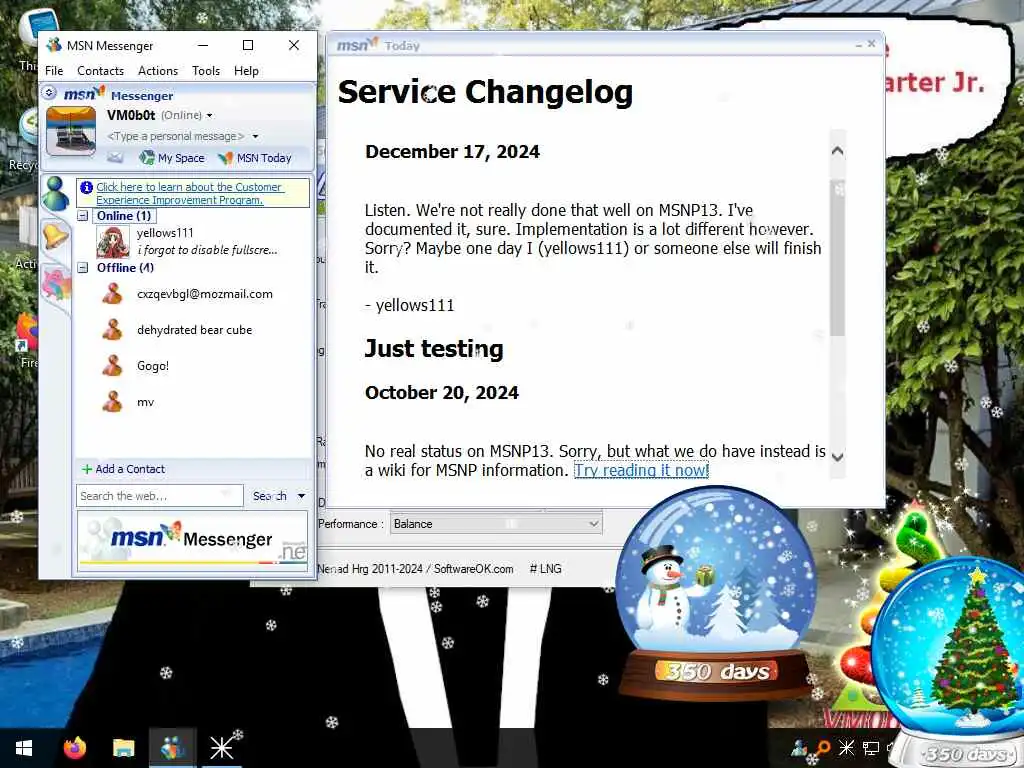Select contact dehydrated bear cube
The height and width of the screenshot is (768, 1024).
click(194, 330)
